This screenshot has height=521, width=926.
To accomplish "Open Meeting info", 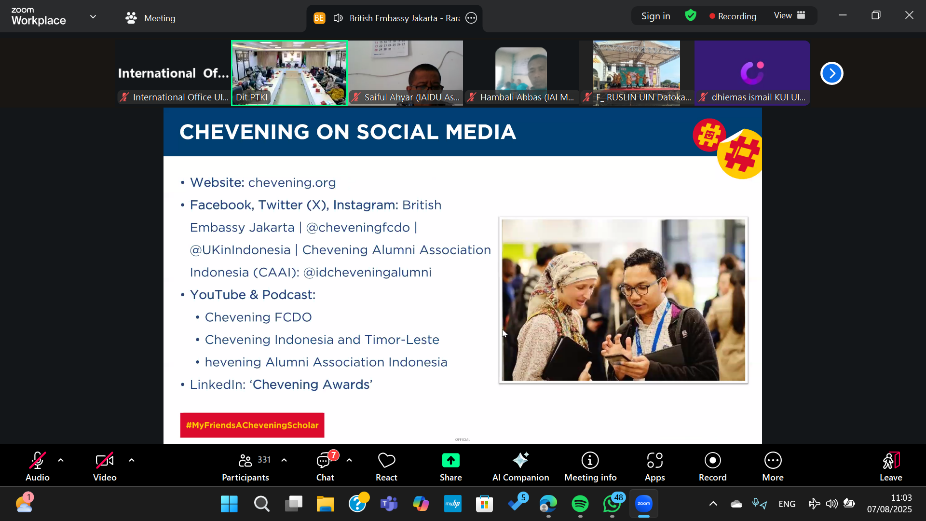I will [x=590, y=466].
